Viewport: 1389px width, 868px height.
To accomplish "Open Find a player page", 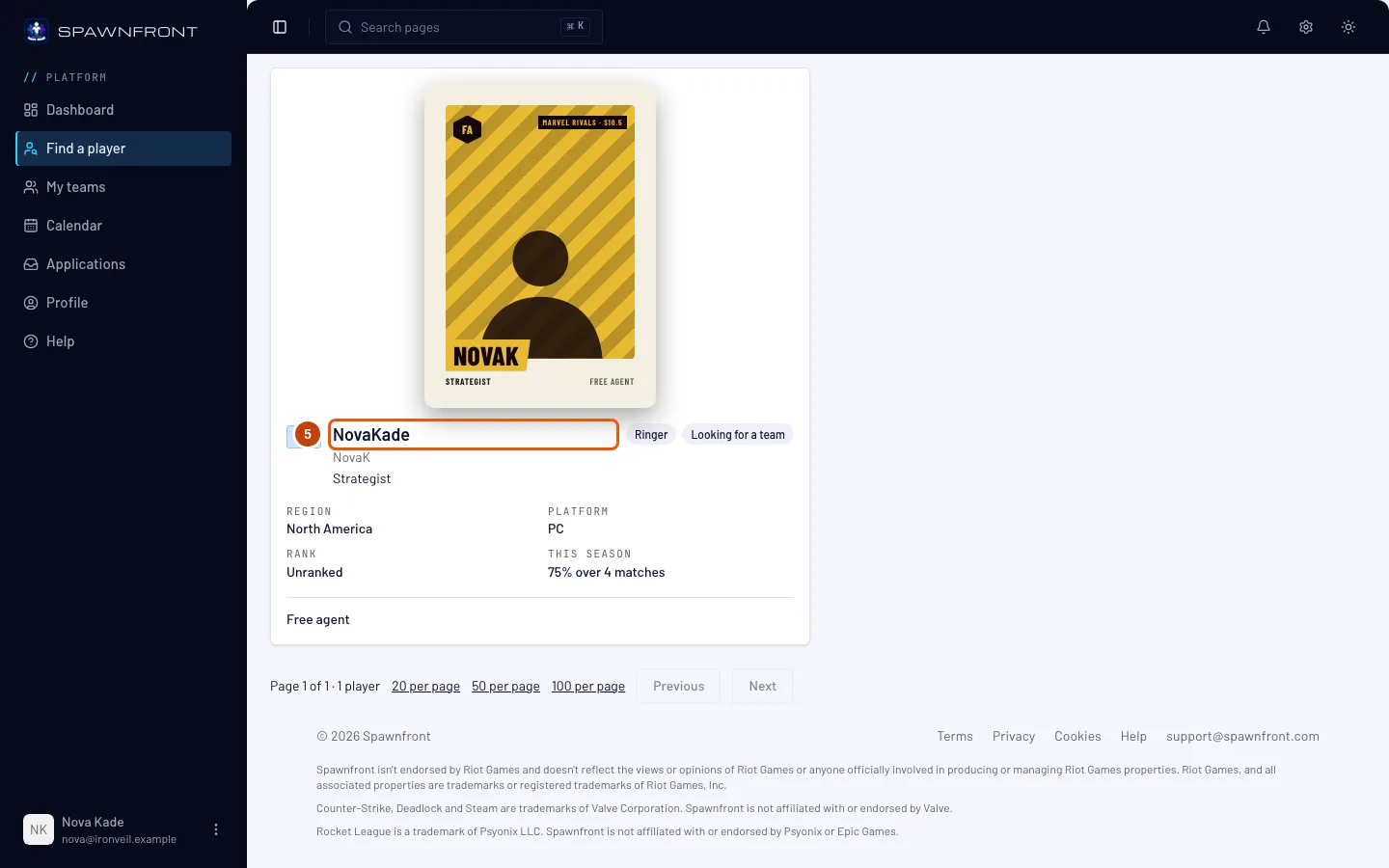I will (123, 149).
